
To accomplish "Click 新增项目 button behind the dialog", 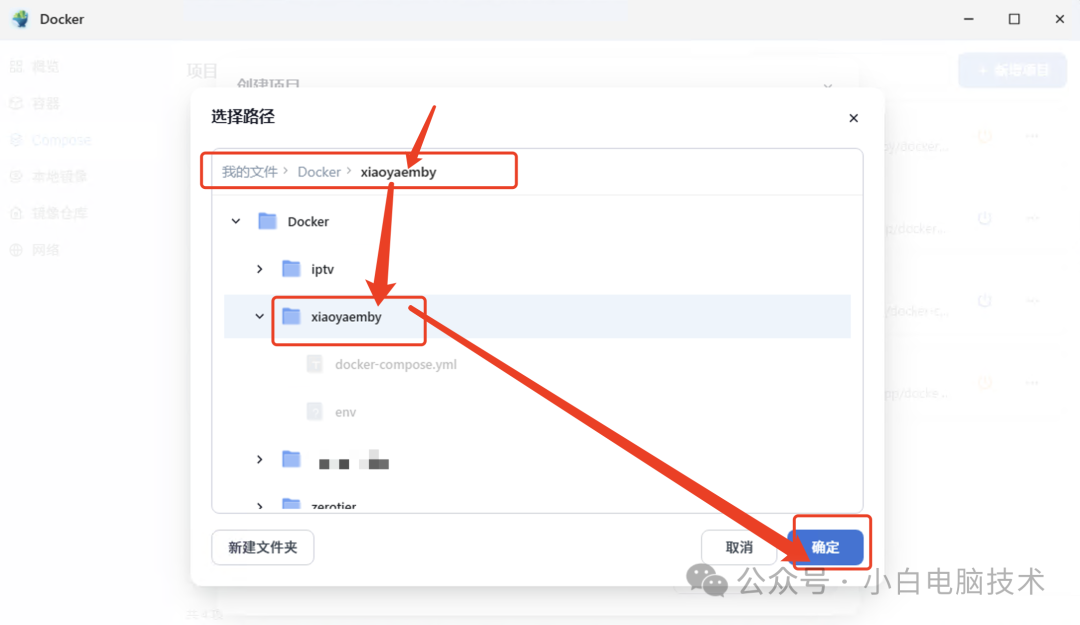I will [x=1012, y=70].
